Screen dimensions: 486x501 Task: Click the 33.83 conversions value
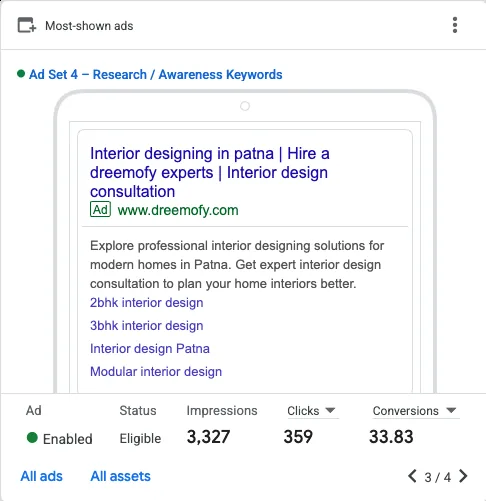coord(391,437)
